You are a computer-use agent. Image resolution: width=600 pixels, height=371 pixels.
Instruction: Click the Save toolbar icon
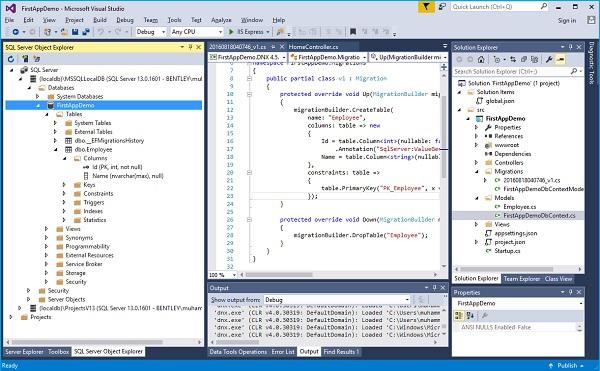pos(75,32)
